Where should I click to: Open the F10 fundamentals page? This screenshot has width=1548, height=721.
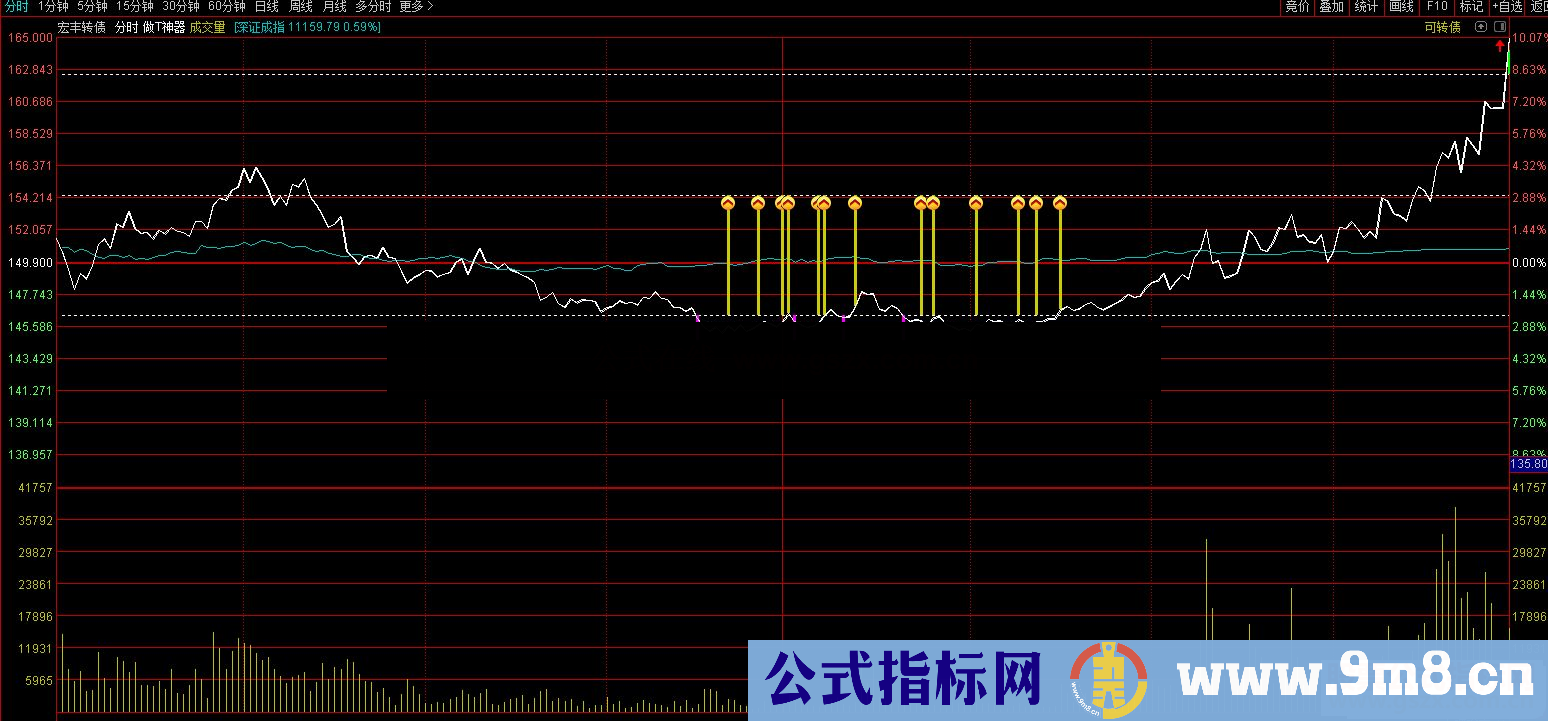[1436, 6]
